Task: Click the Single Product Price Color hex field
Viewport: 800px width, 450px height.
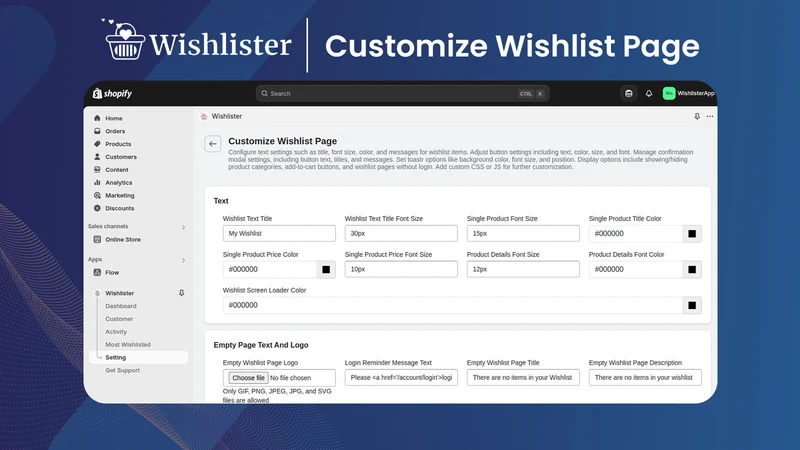Action: (270, 269)
